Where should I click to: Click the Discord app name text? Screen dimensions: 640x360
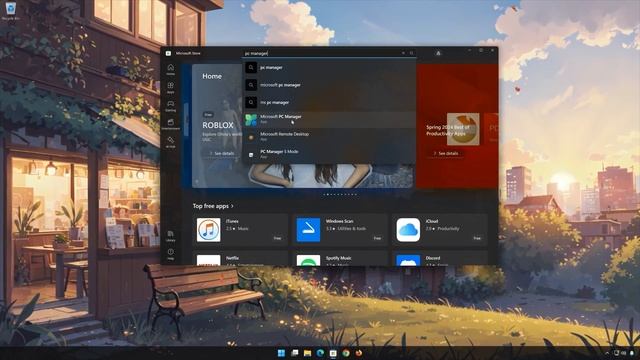pyautogui.click(x=433, y=258)
